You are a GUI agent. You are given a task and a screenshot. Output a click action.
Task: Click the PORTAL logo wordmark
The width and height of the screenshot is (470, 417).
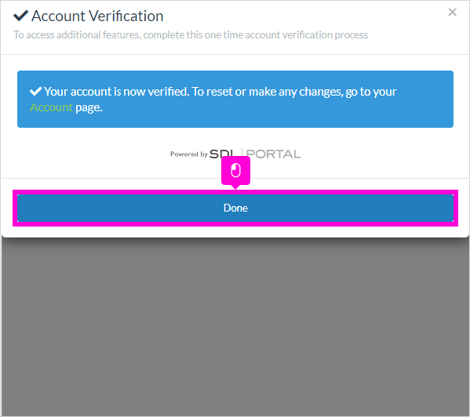click(x=273, y=154)
